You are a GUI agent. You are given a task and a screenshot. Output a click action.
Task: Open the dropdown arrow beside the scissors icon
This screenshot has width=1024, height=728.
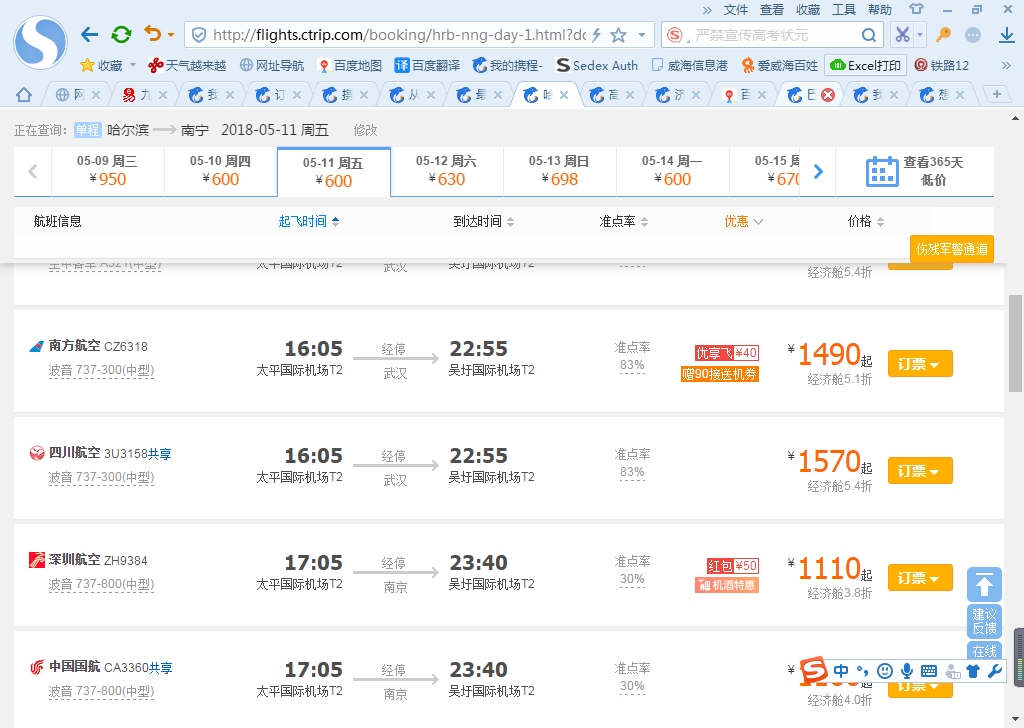tap(920, 35)
